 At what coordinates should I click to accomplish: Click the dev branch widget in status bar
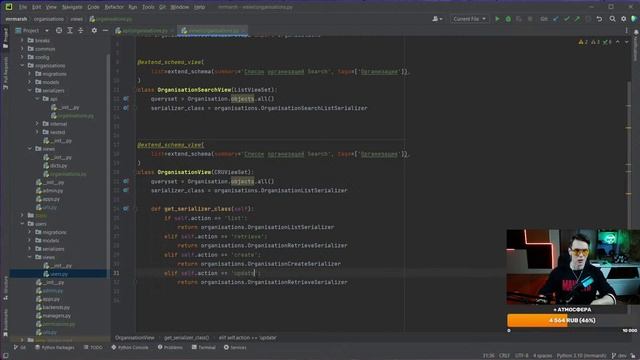[x=618, y=356]
